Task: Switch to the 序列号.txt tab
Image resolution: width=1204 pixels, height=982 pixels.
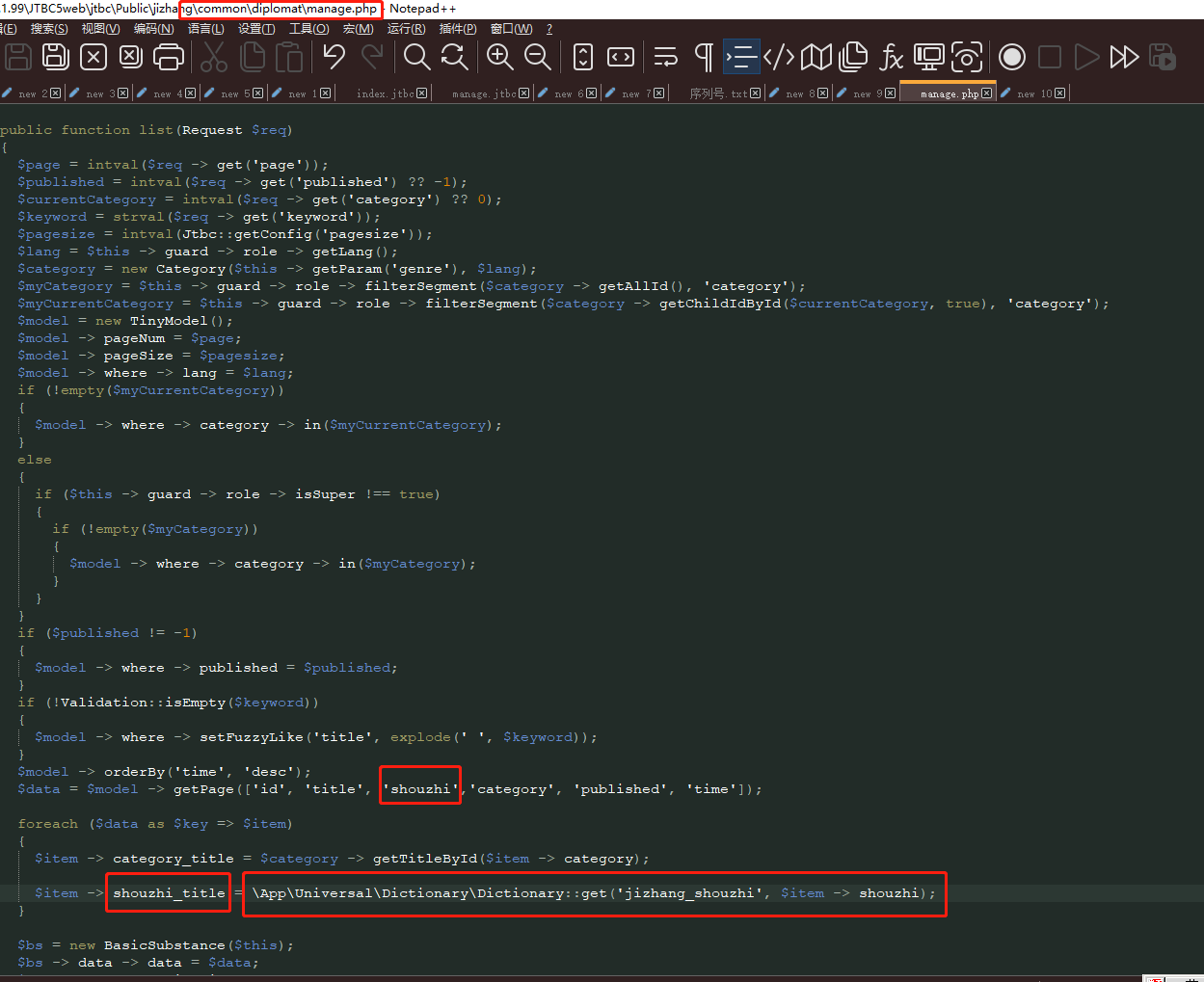Action: pos(718,93)
